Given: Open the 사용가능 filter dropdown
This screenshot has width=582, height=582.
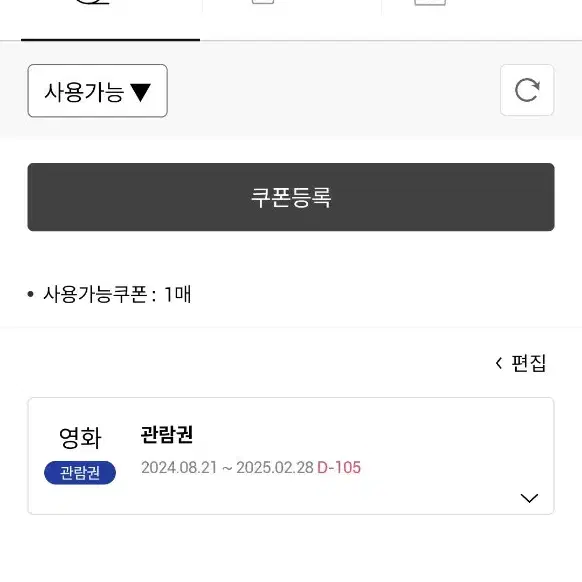Looking at the screenshot, I should 98,91.
